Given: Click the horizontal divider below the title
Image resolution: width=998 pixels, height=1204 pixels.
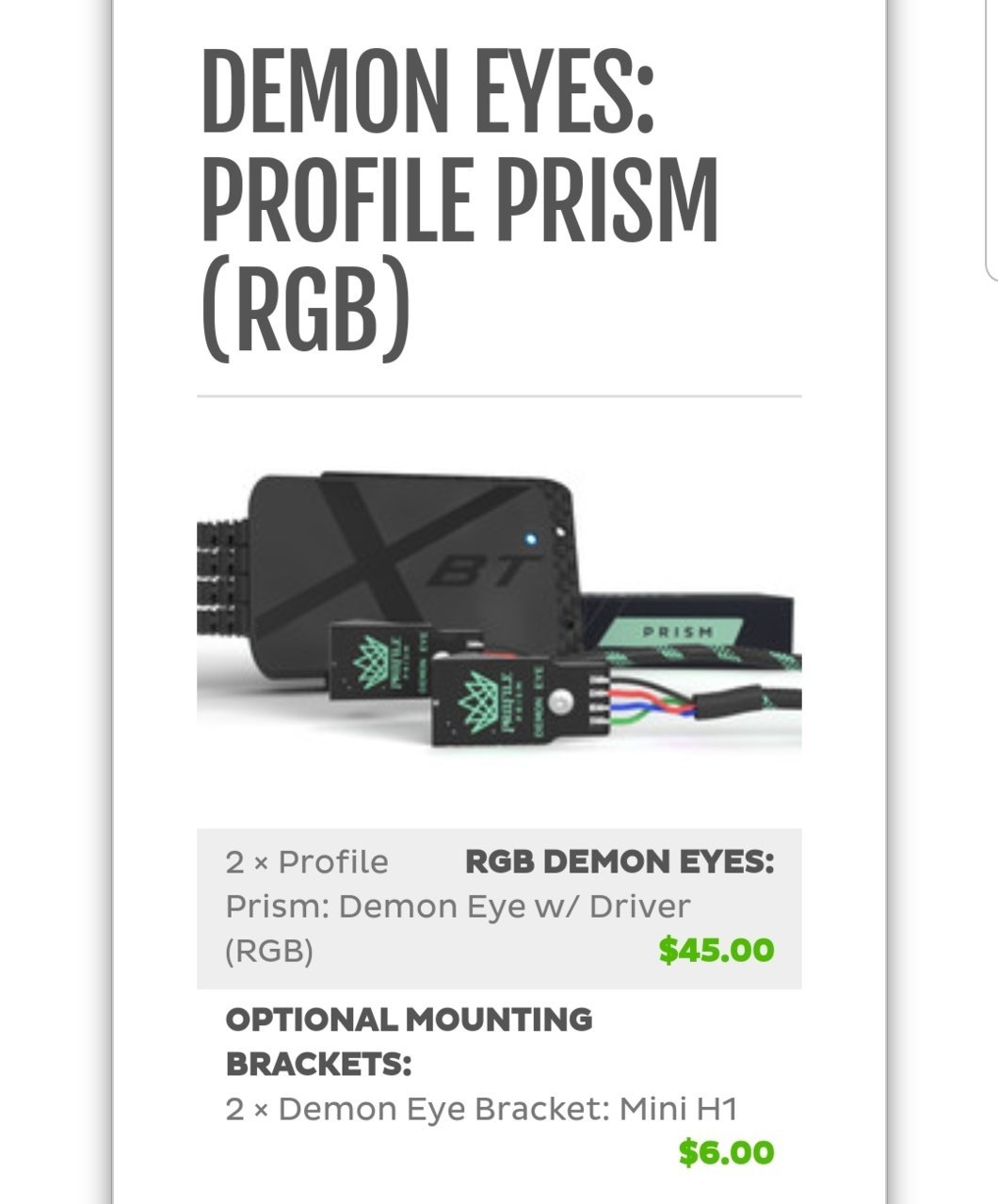Looking at the screenshot, I should point(499,396).
